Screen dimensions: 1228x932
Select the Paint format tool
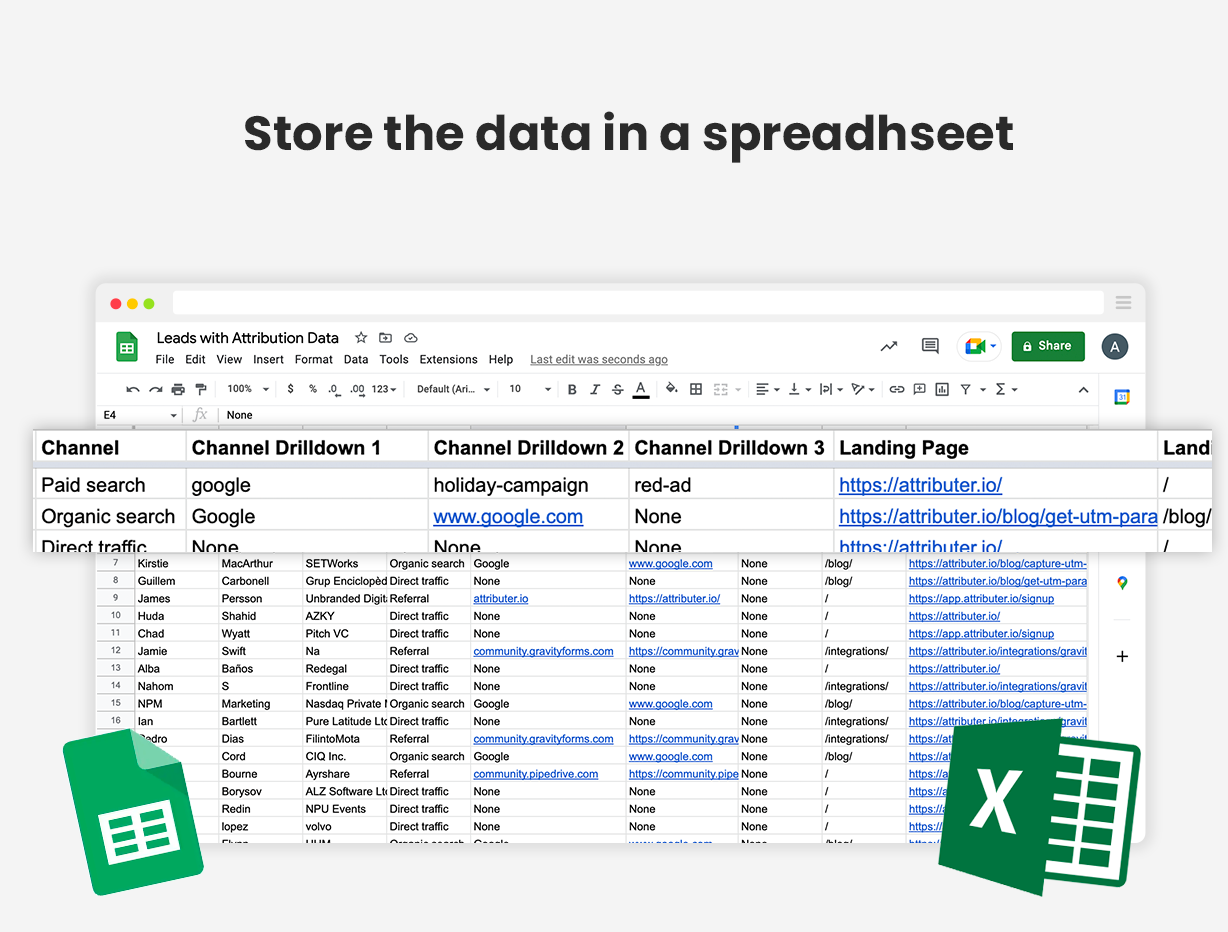[x=201, y=389]
